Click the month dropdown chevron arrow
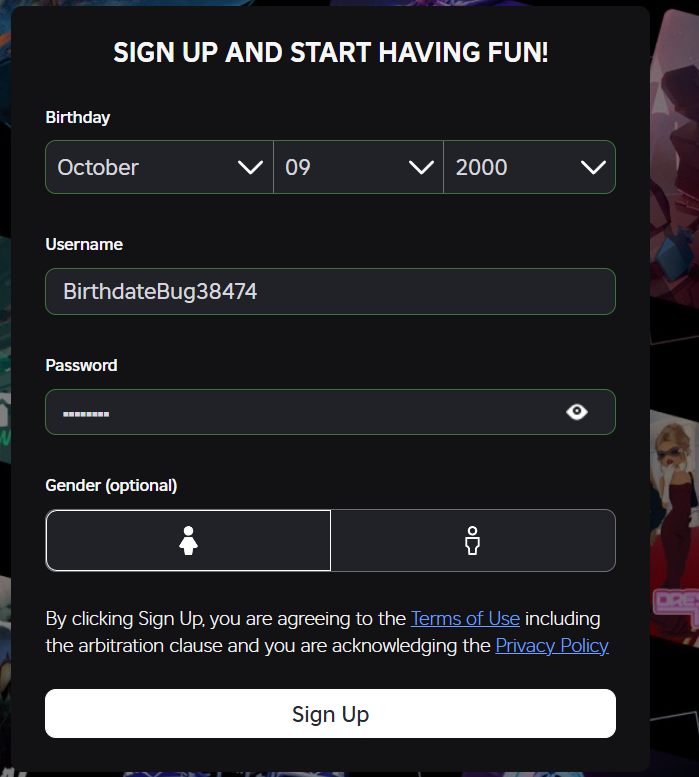The image size is (699, 777). pyautogui.click(x=250, y=167)
